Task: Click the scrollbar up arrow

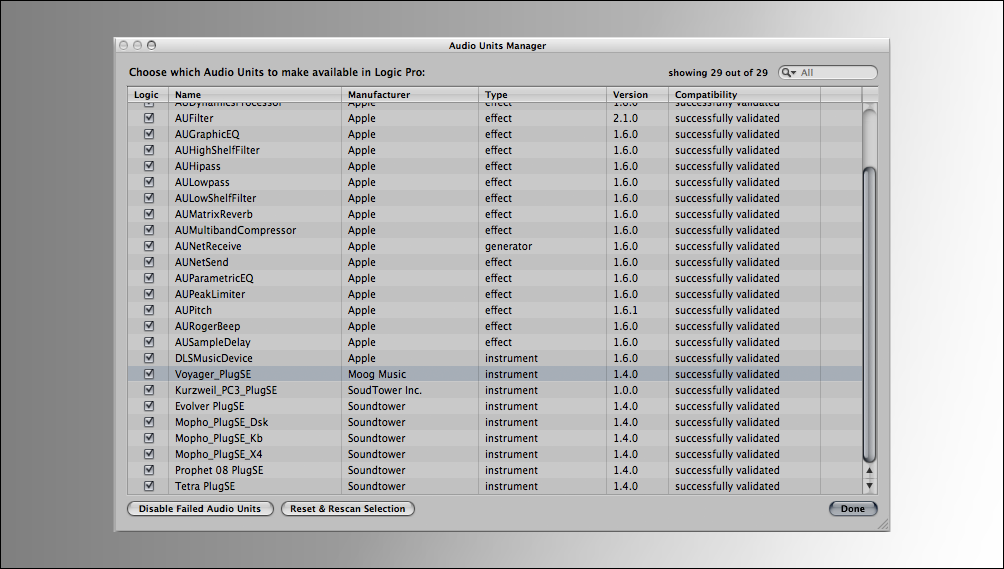Action: pyautogui.click(x=869, y=470)
